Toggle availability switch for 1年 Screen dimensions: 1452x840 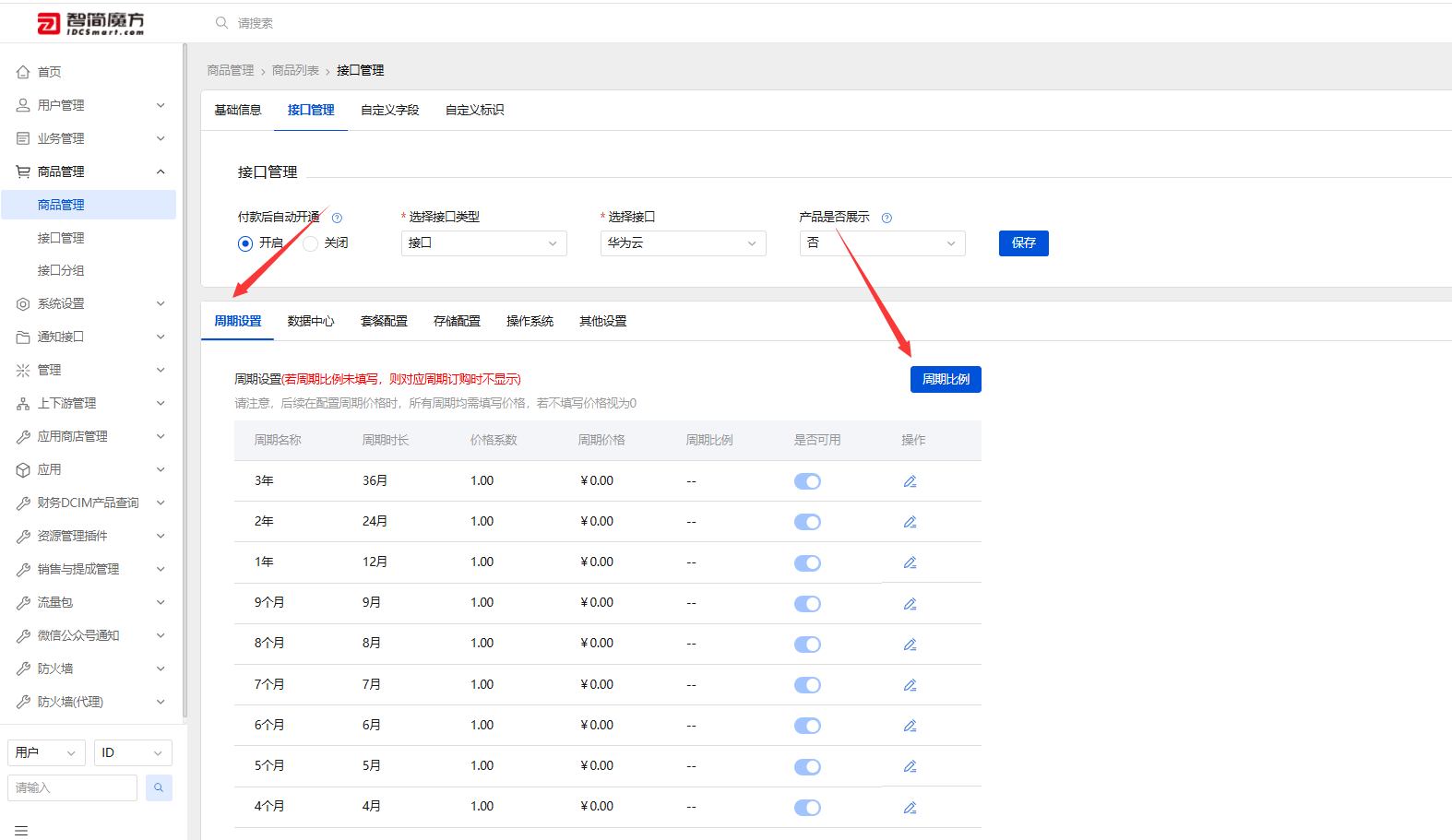click(x=807, y=562)
